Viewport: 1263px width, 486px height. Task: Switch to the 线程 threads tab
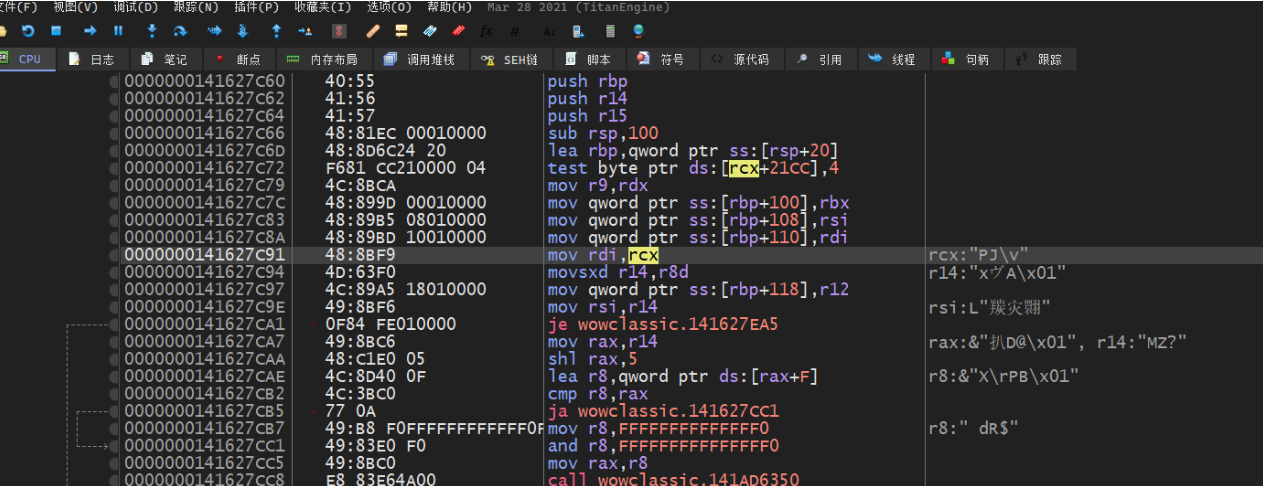tap(894, 59)
